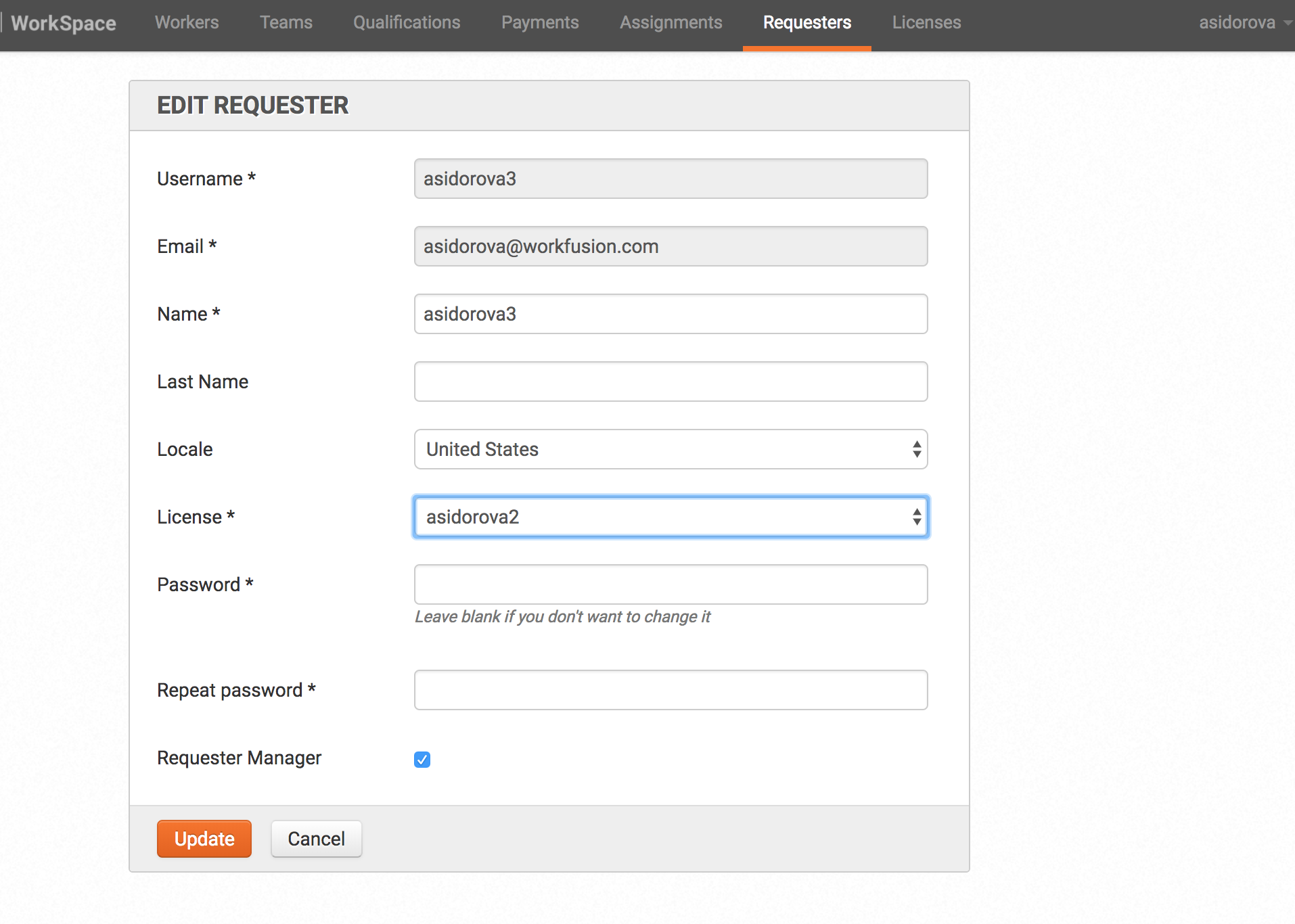Click the Requester Manager label
Screen dimensions: 1295x924
(240, 758)
